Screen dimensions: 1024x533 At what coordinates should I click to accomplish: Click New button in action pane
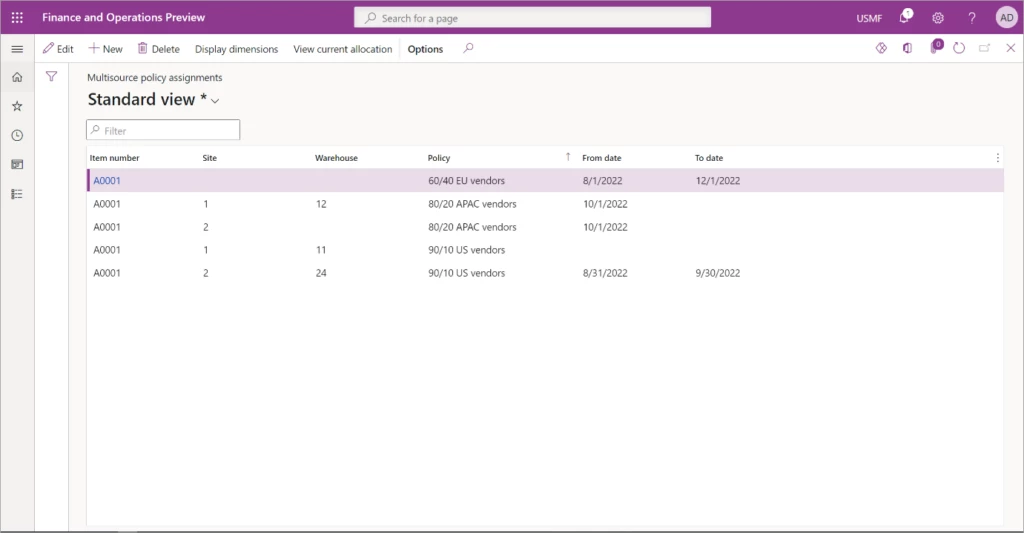[x=105, y=49]
